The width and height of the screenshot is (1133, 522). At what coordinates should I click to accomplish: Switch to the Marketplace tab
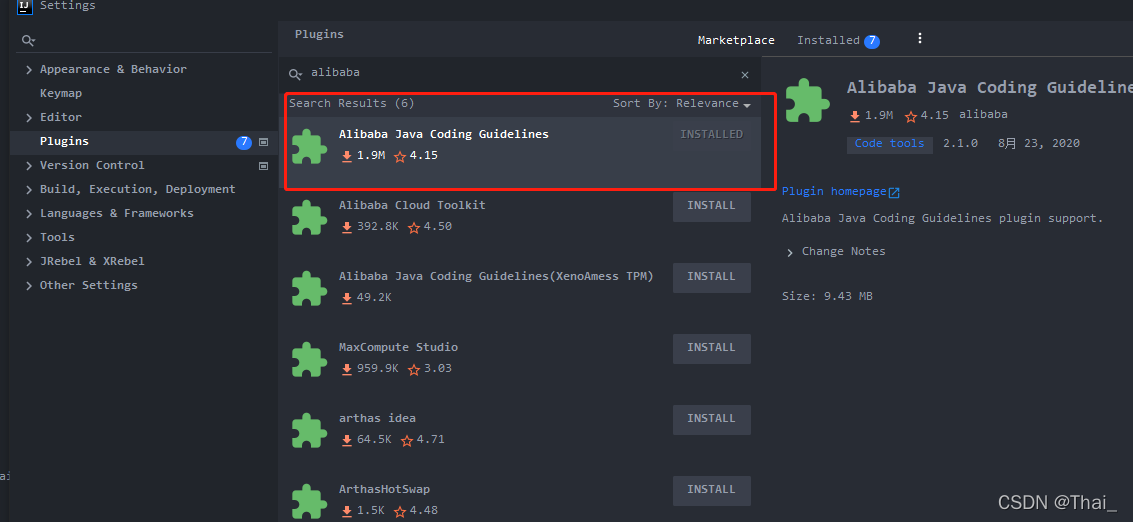[x=736, y=40]
